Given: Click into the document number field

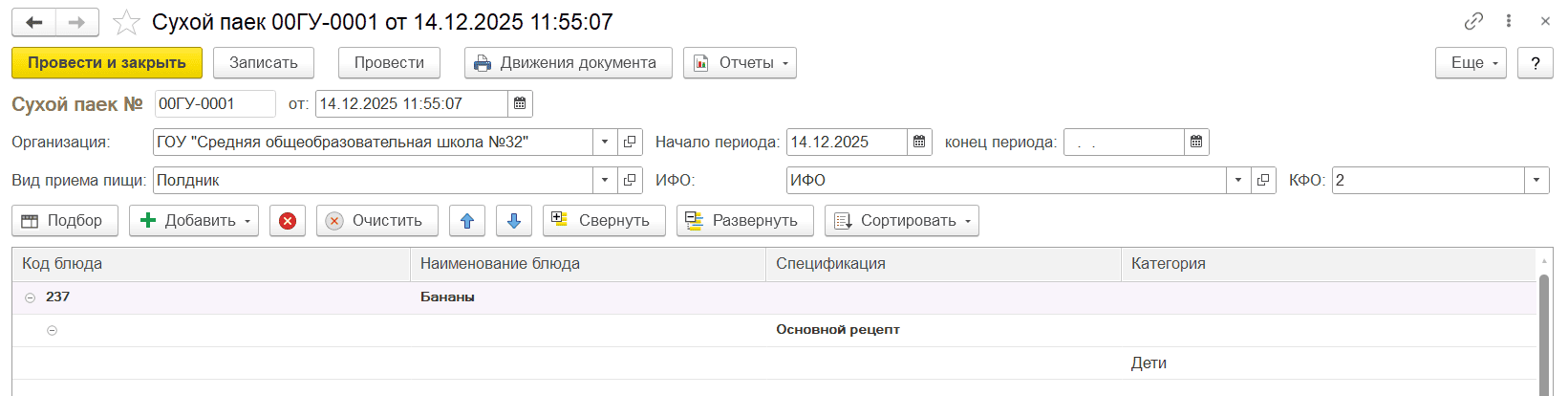Looking at the screenshot, I should (x=214, y=103).
